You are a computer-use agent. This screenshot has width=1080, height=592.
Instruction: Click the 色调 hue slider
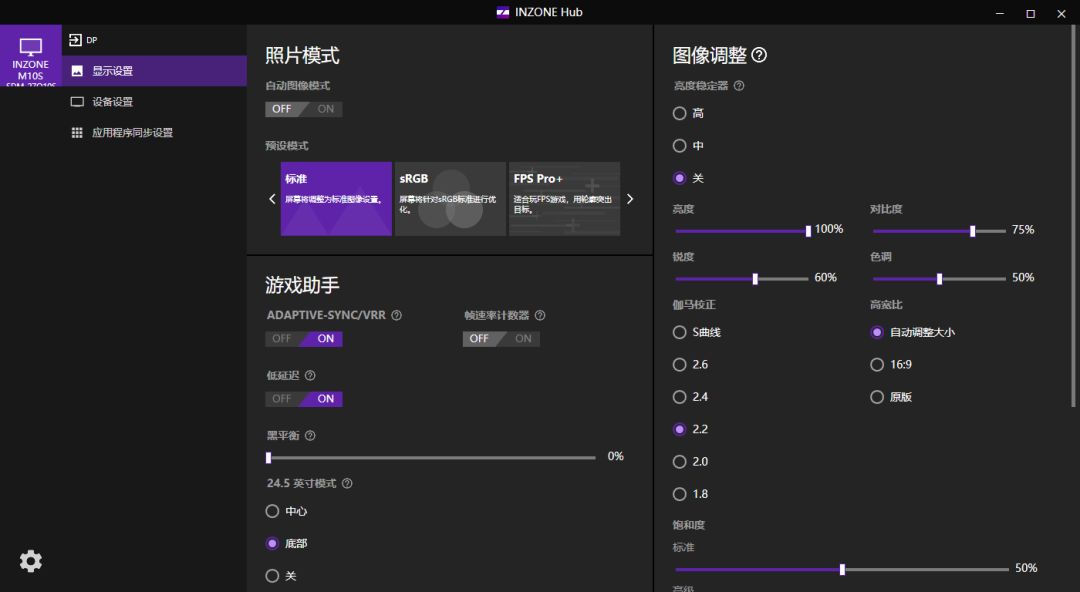939,279
